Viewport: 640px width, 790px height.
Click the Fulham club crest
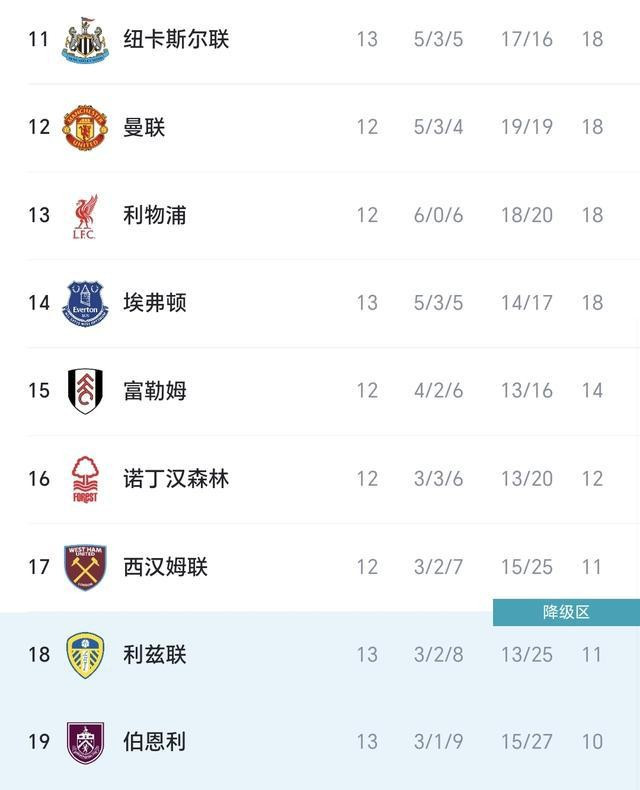point(85,391)
